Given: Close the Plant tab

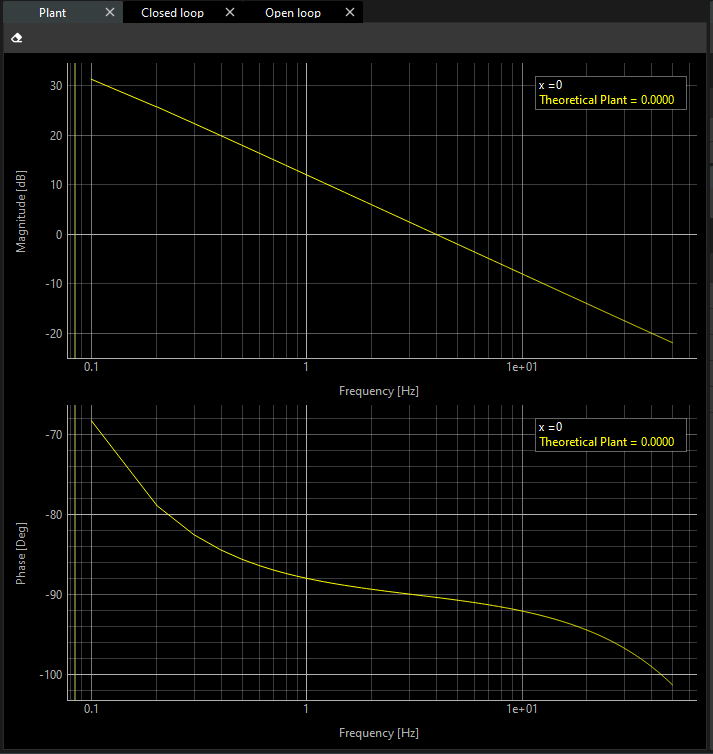Looking at the screenshot, I should (110, 13).
